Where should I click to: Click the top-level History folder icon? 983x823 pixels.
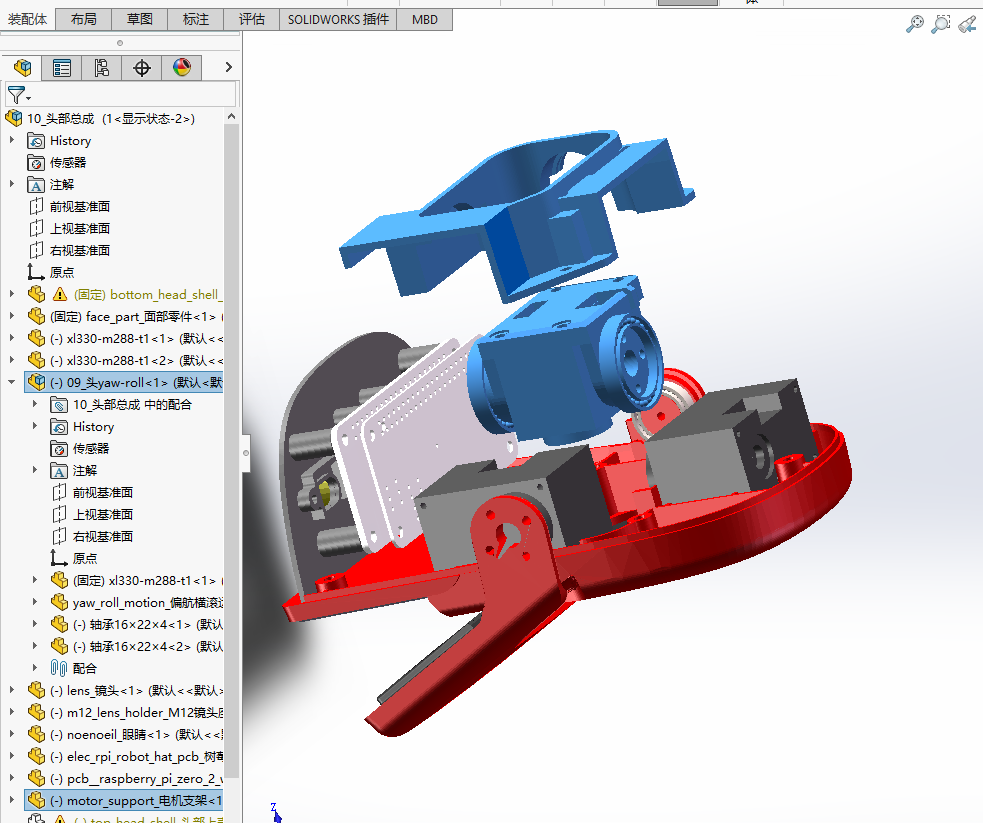36,140
